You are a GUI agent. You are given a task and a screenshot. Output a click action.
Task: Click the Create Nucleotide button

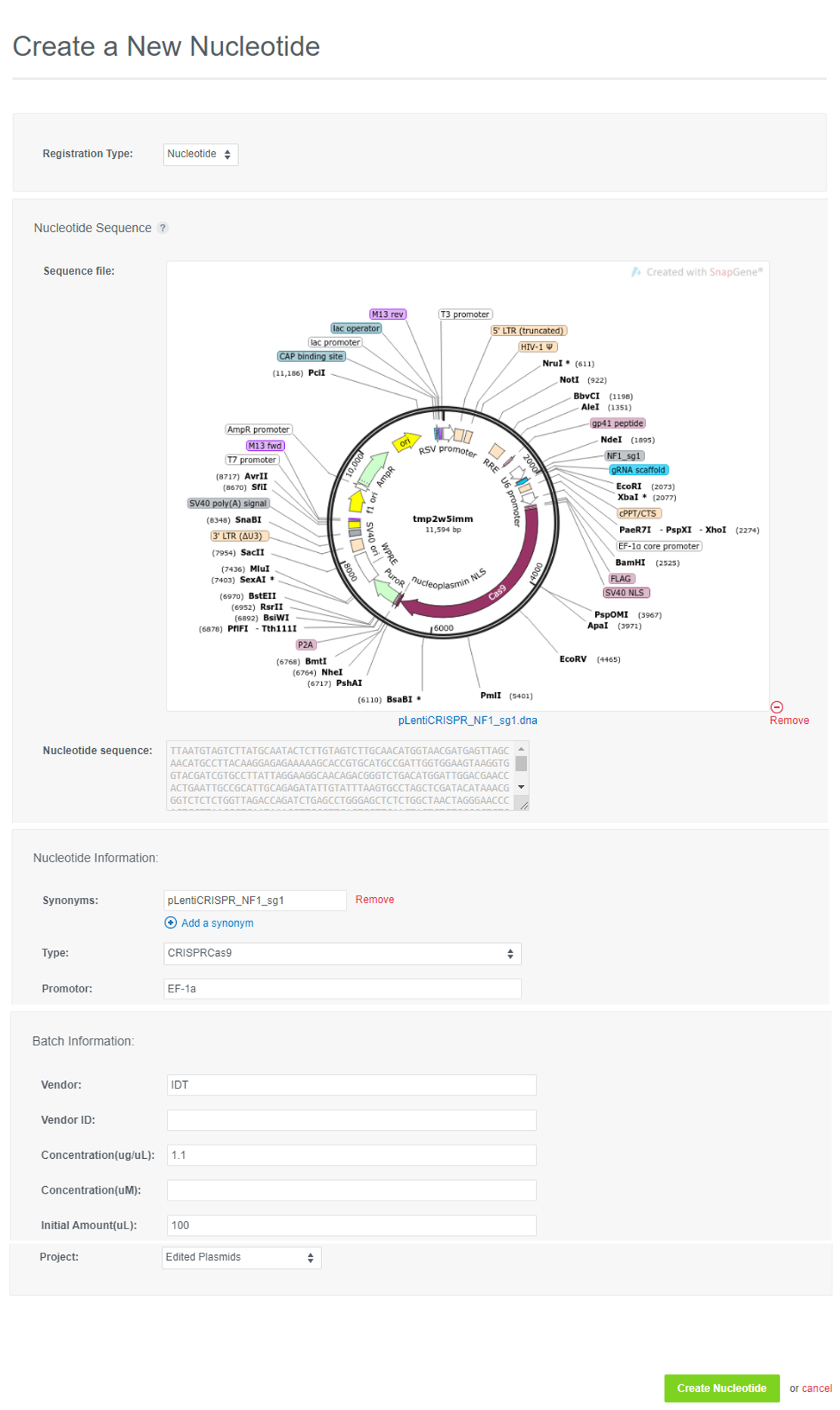721,1388
